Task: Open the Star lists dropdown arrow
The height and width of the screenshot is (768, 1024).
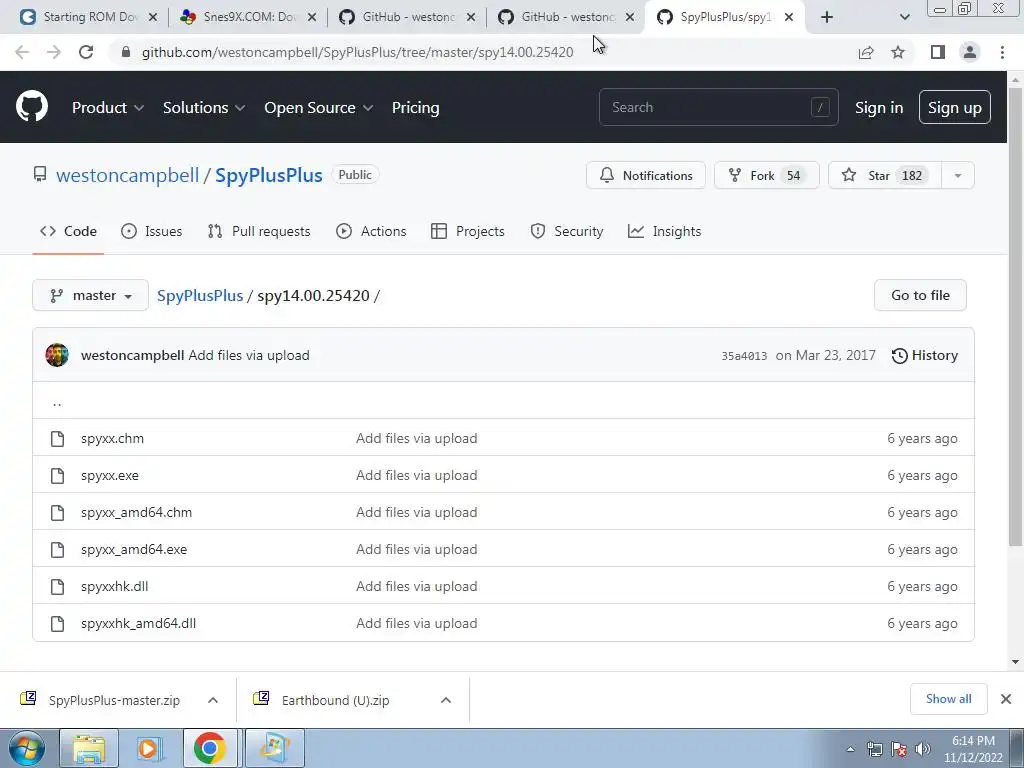Action: pyautogui.click(x=957, y=175)
